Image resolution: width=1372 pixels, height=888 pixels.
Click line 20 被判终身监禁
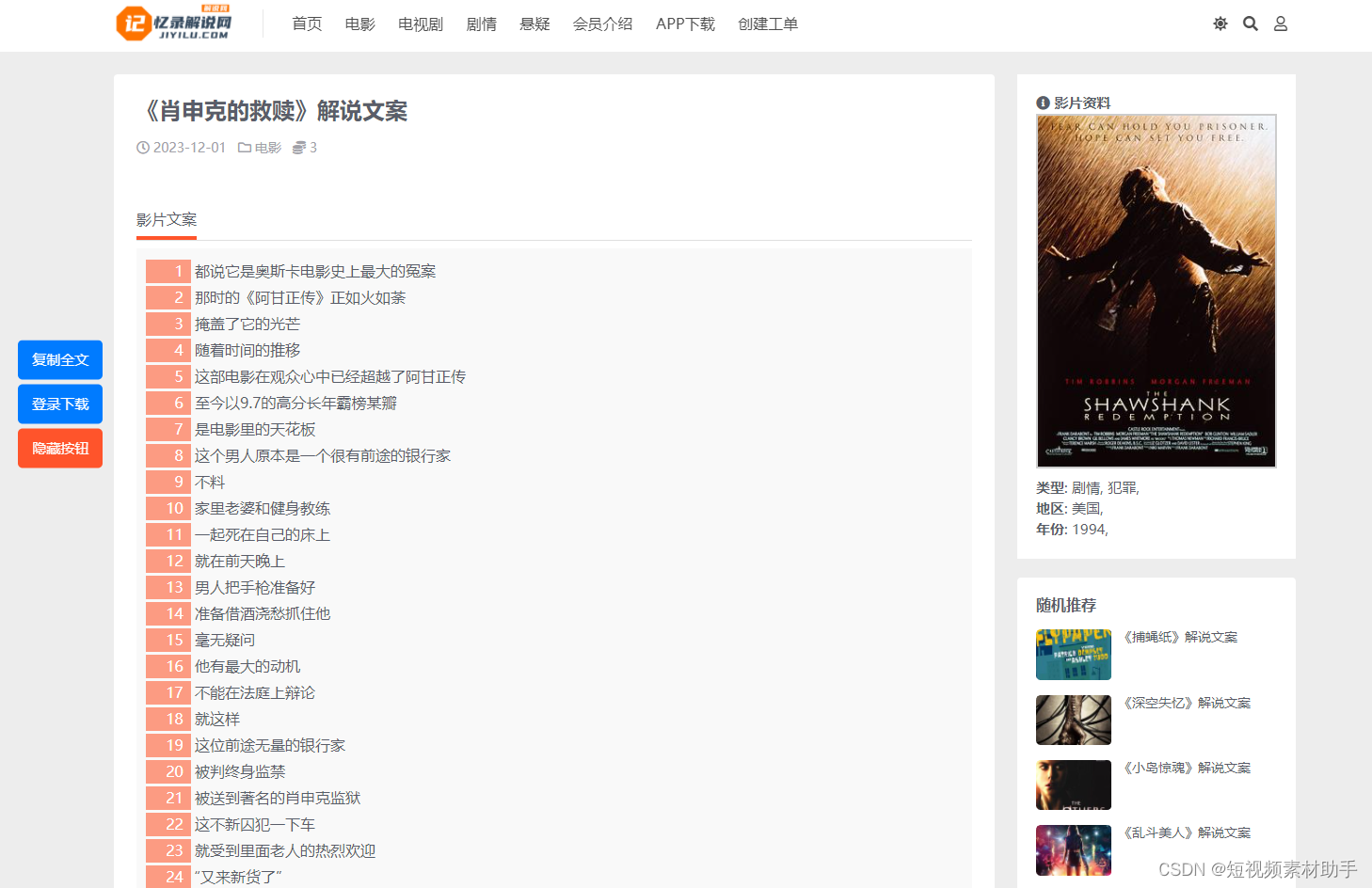pos(240,772)
